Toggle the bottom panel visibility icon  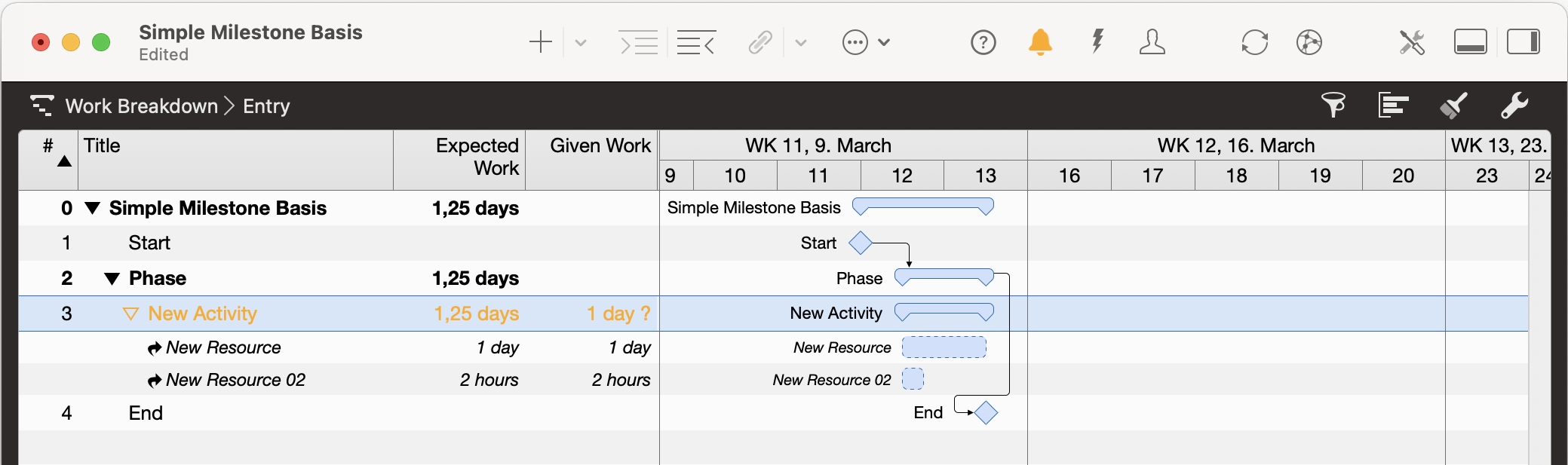coord(1471,42)
